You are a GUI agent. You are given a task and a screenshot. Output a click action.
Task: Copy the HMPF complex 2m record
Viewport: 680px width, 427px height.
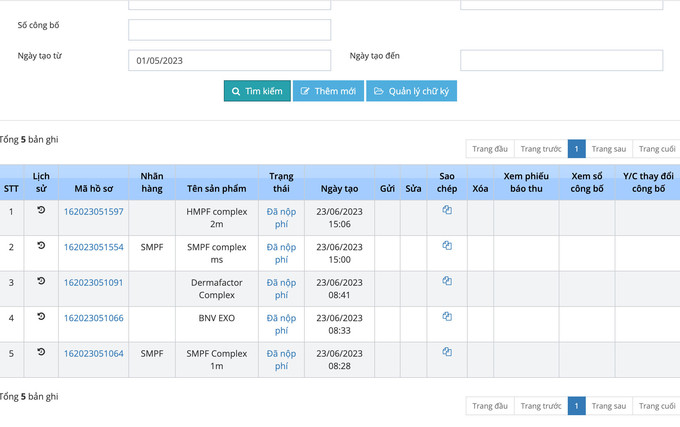coord(447,210)
